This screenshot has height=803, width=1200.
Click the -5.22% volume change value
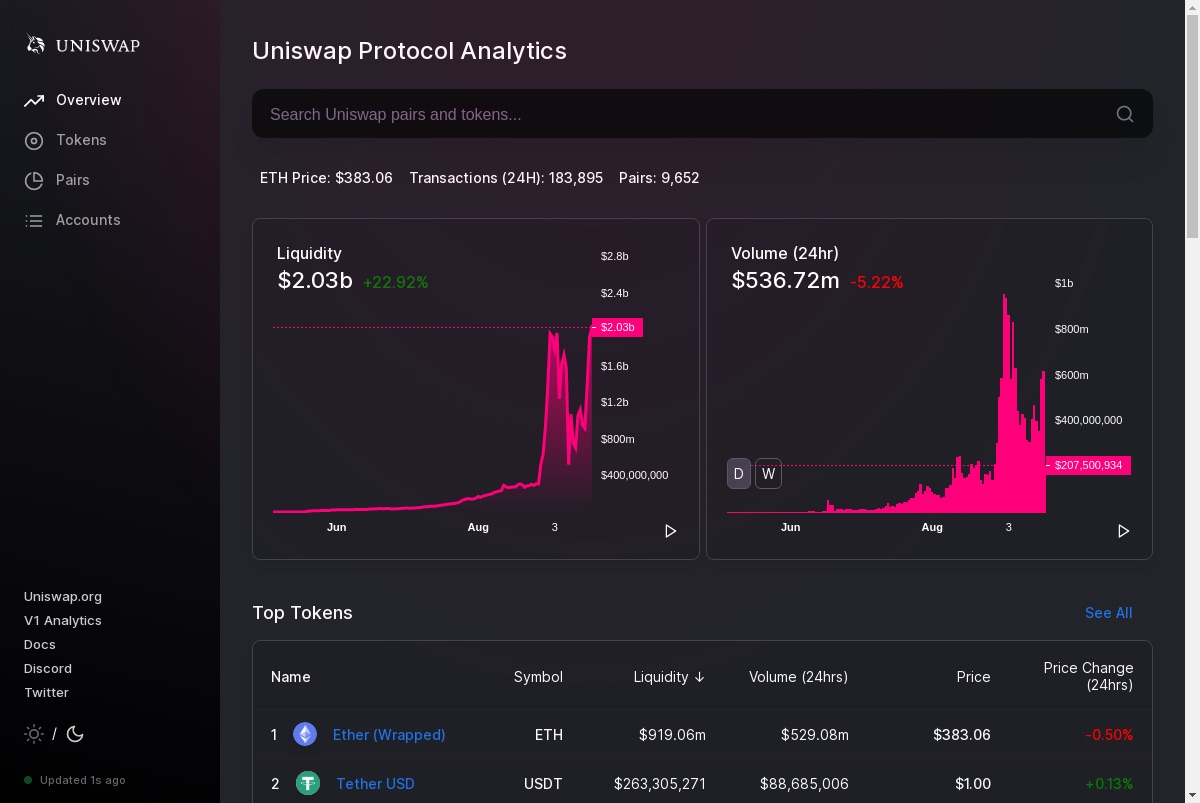pos(876,283)
